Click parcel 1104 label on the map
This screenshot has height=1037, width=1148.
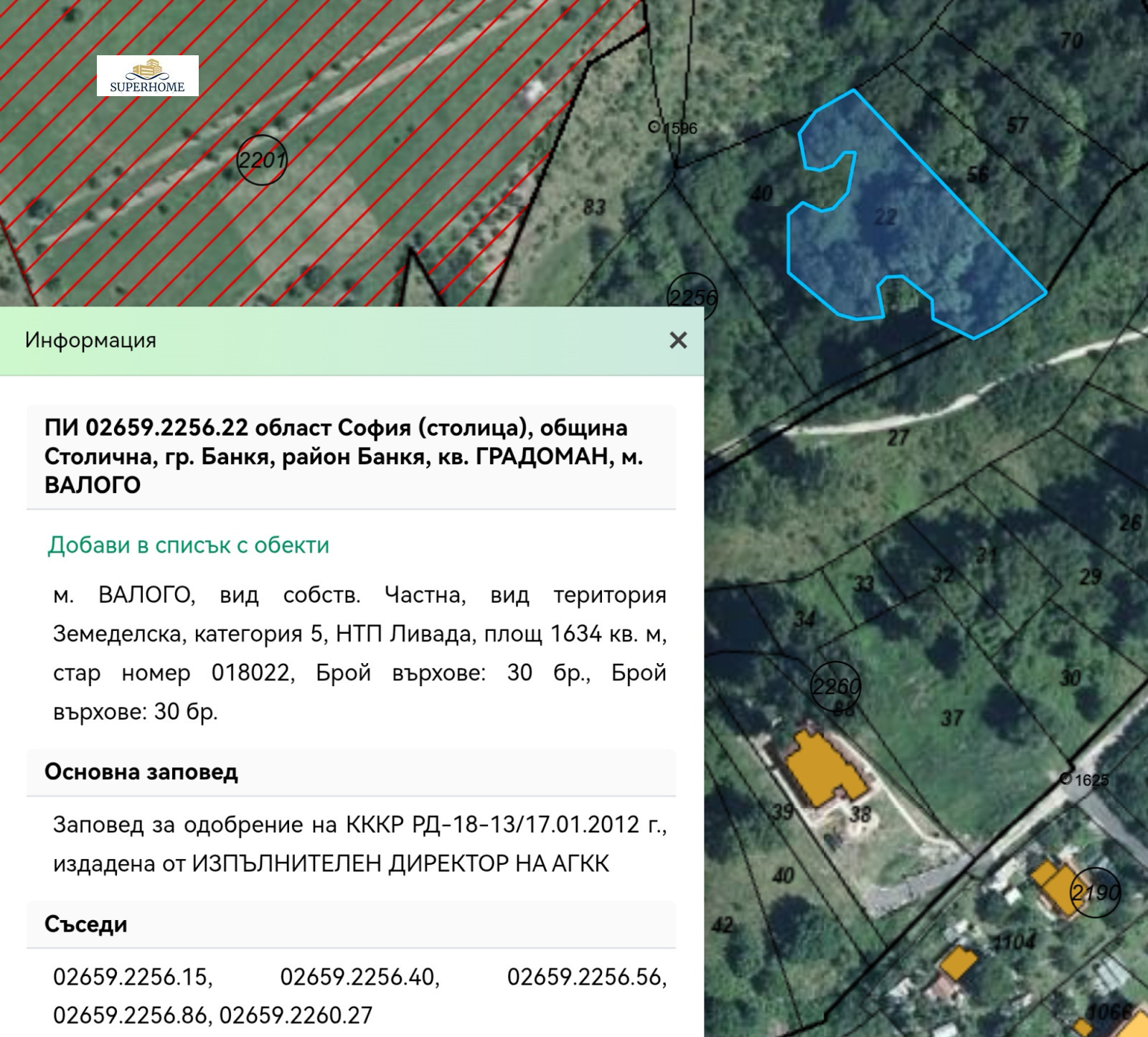[1013, 940]
